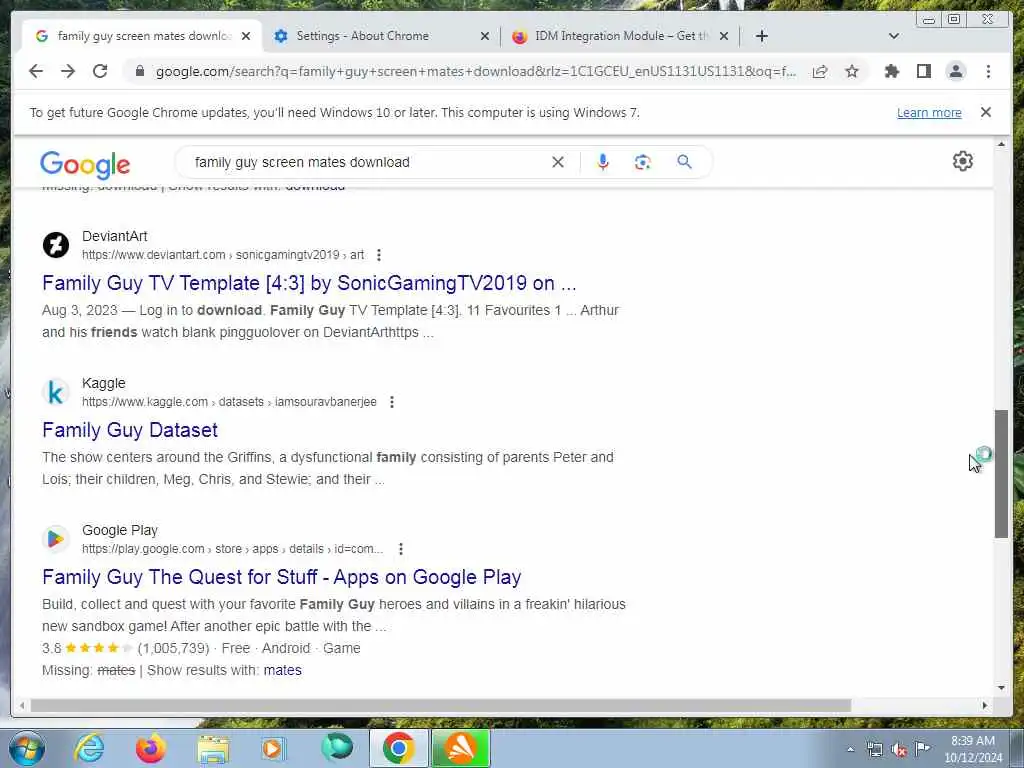Search by image with Google Lens
This screenshot has height=768, width=1024.
[643, 162]
